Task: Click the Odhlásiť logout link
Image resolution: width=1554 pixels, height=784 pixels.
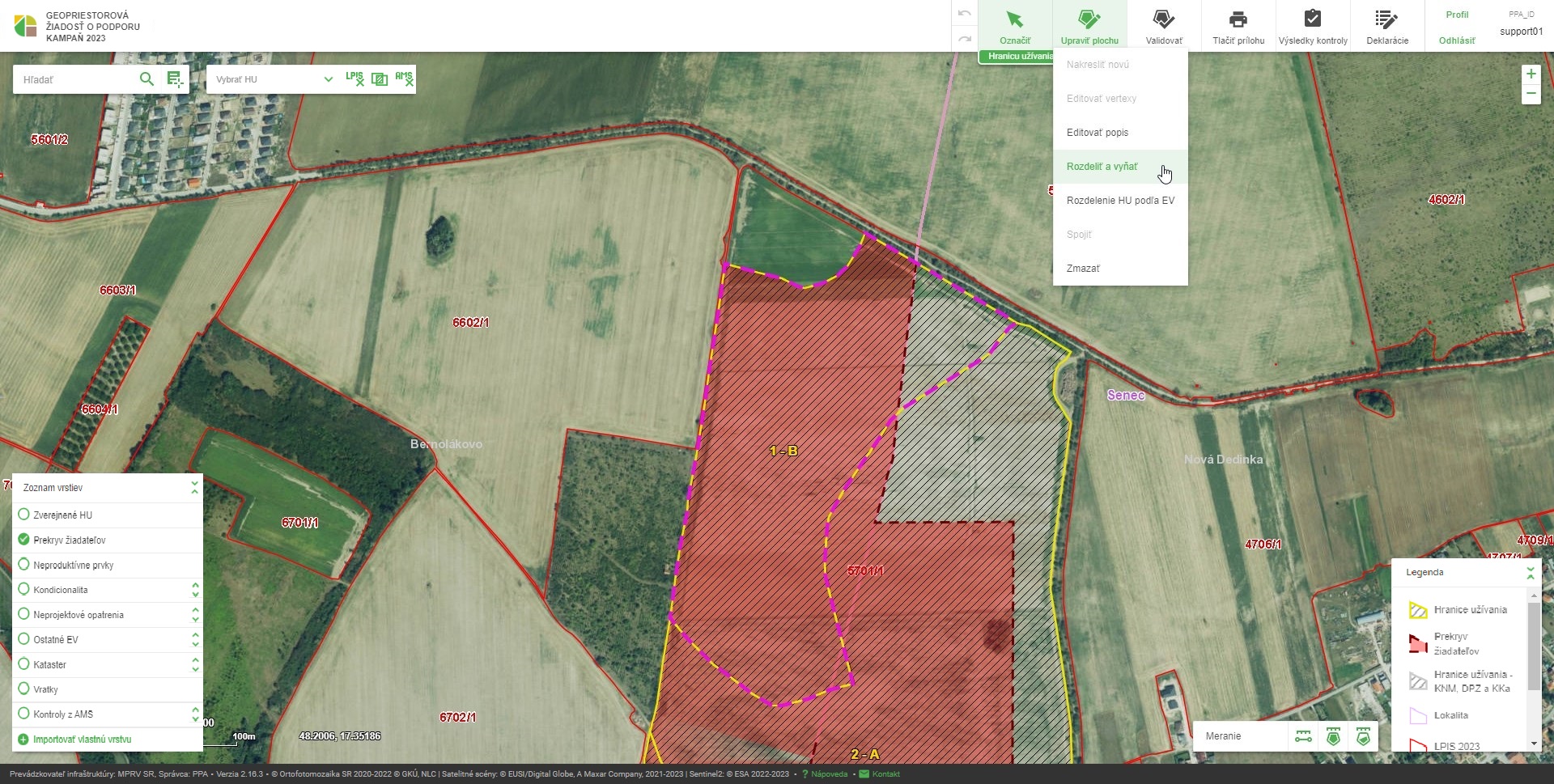Action: point(1456,40)
